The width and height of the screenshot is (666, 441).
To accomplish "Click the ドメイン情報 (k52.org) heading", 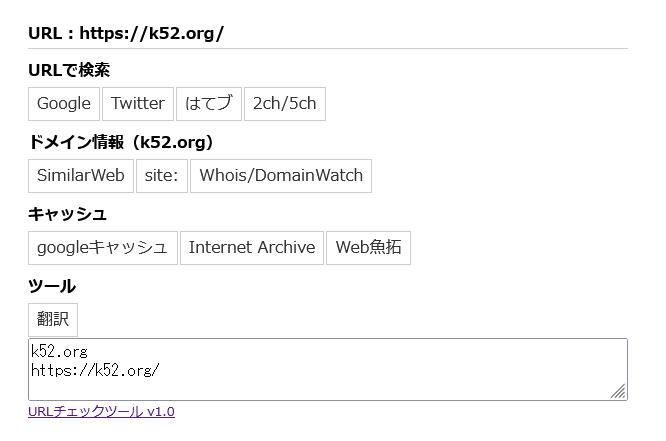I will click(x=120, y=142).
